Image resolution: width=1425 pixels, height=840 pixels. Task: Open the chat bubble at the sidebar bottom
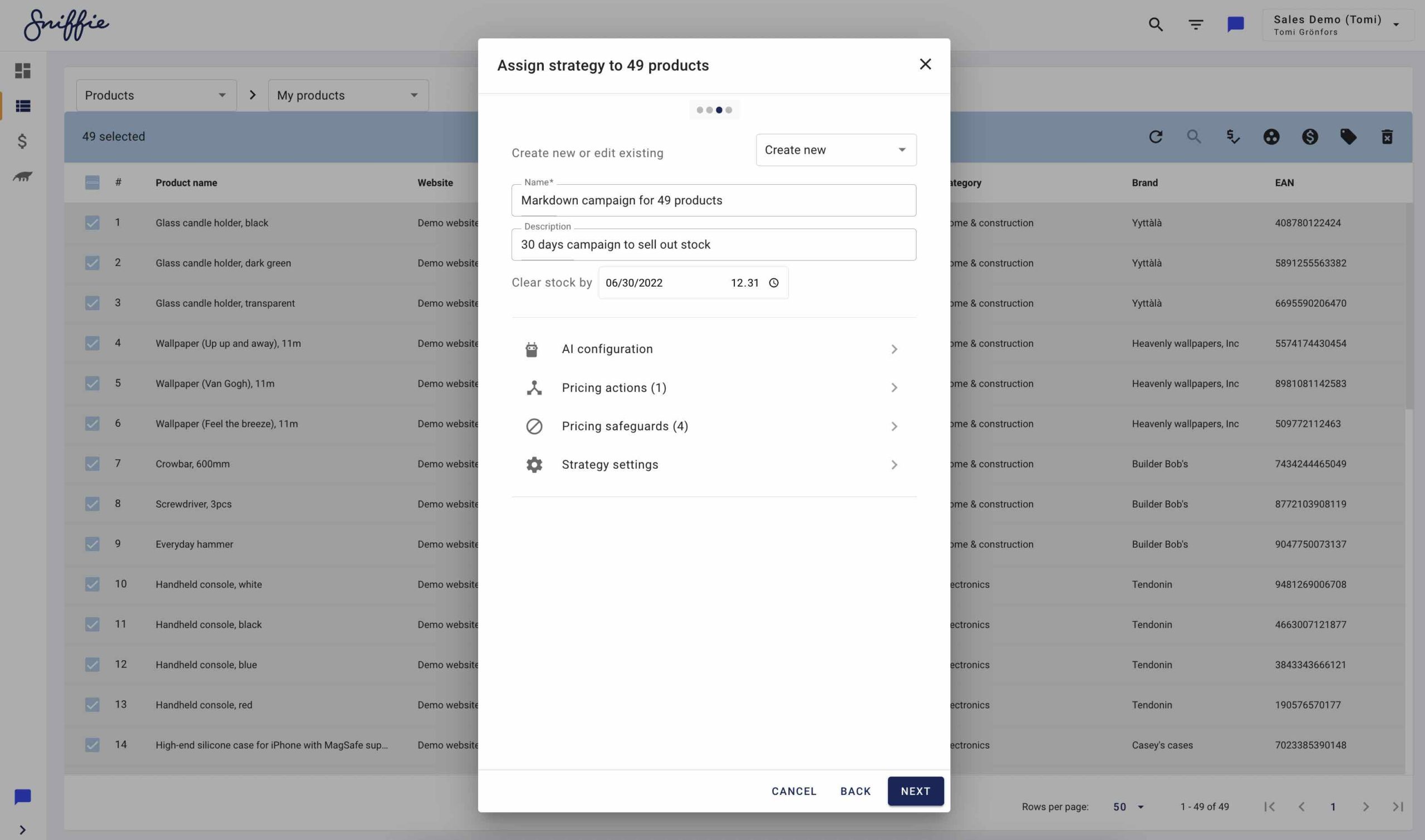(23, 797)
